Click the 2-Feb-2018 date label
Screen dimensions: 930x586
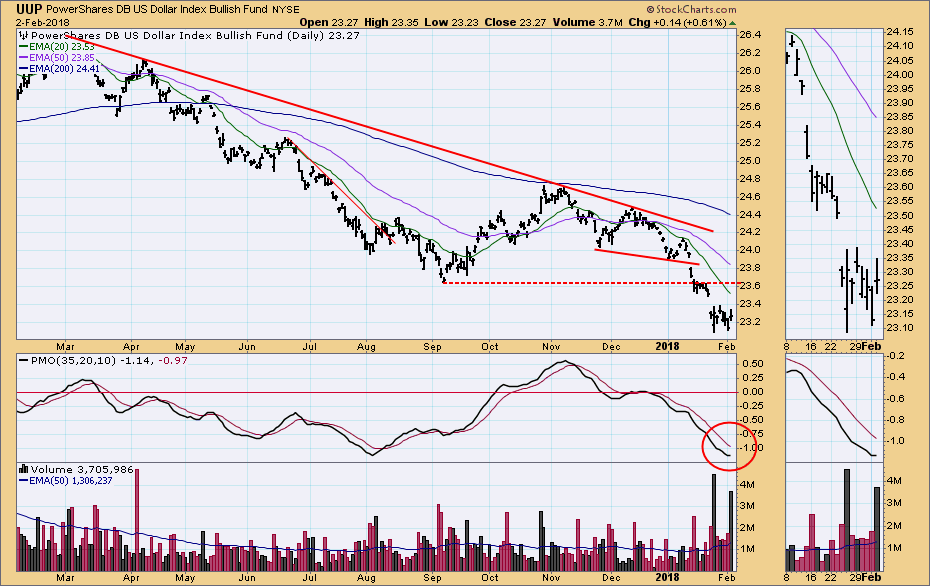coord(43,23)
